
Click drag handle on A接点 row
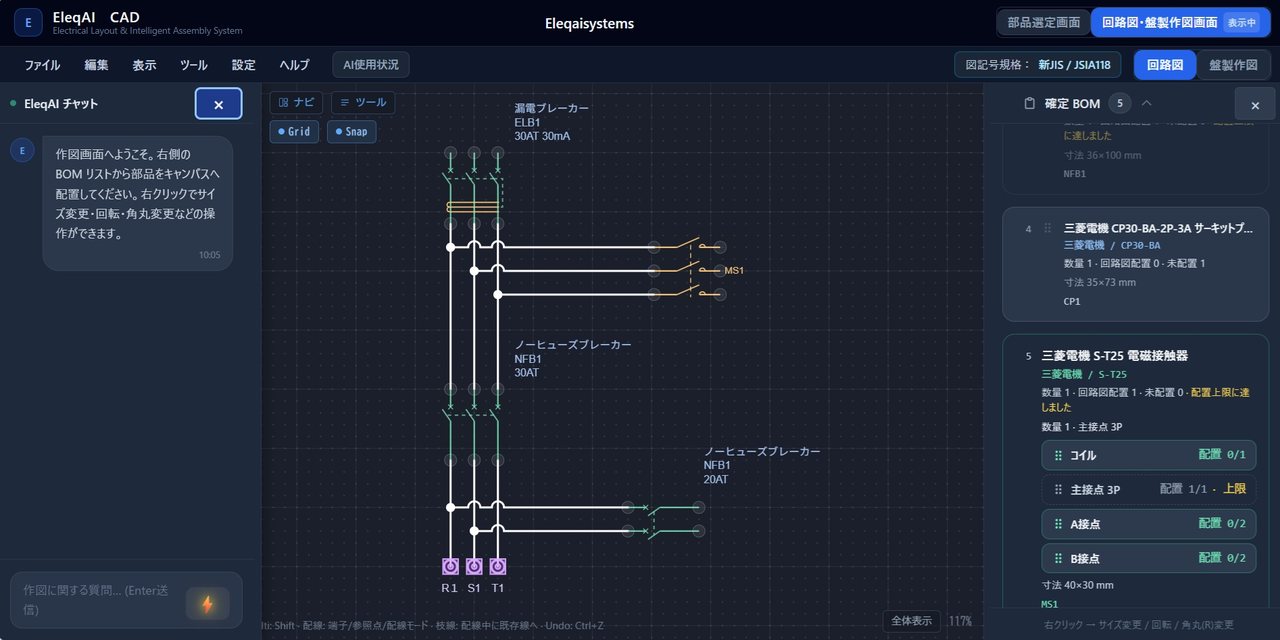pyautogui.click(x=1058, y=524)
